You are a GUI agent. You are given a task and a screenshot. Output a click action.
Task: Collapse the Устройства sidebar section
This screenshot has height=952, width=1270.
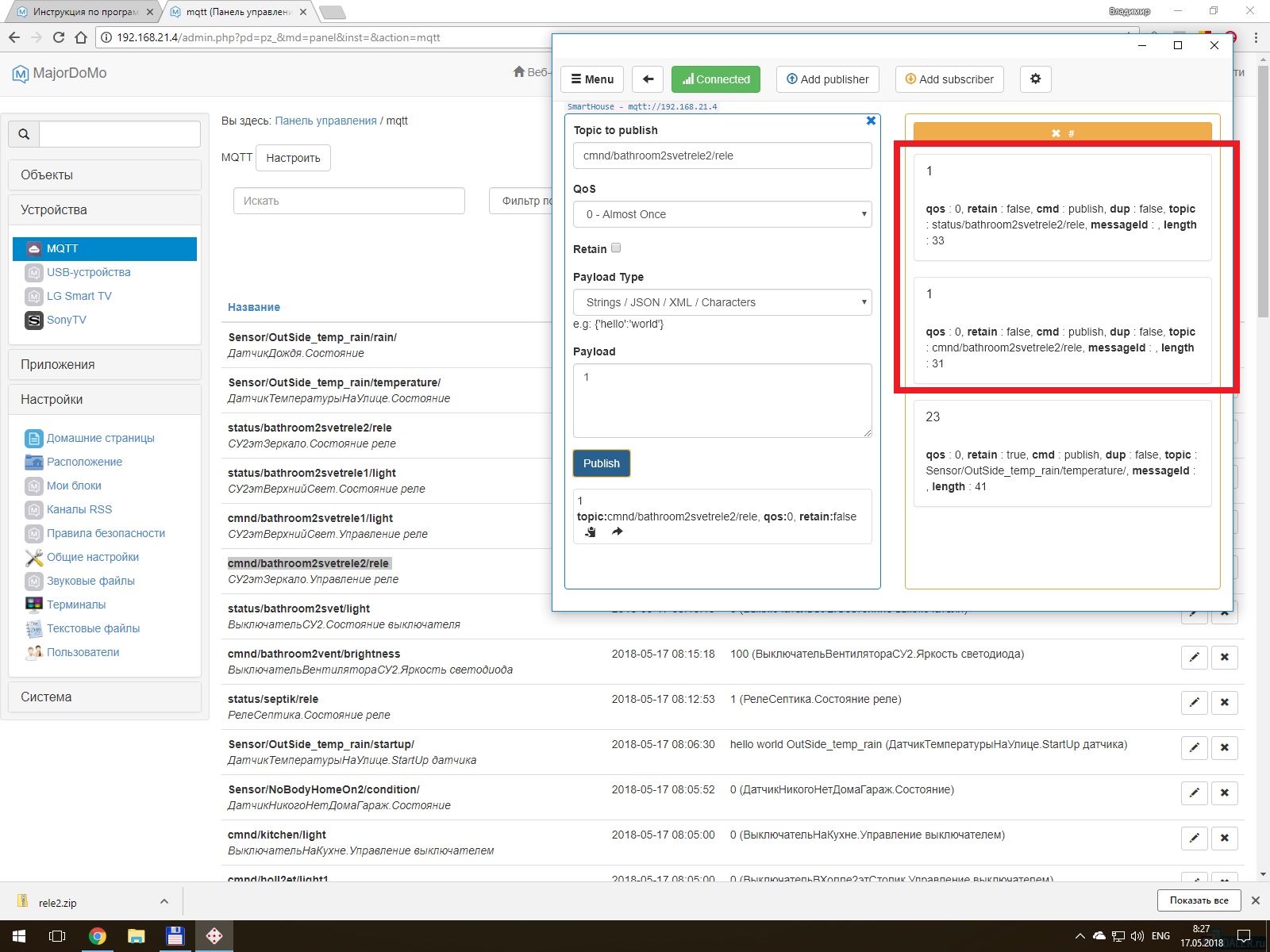(x=104, y=210)
